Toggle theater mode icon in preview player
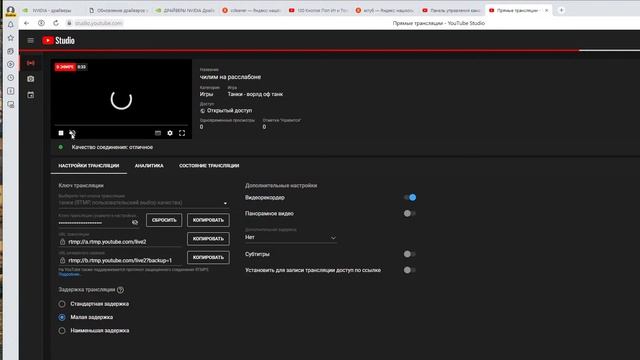The width and height of the screenshot is (640, 360). [x=158, y=133]
